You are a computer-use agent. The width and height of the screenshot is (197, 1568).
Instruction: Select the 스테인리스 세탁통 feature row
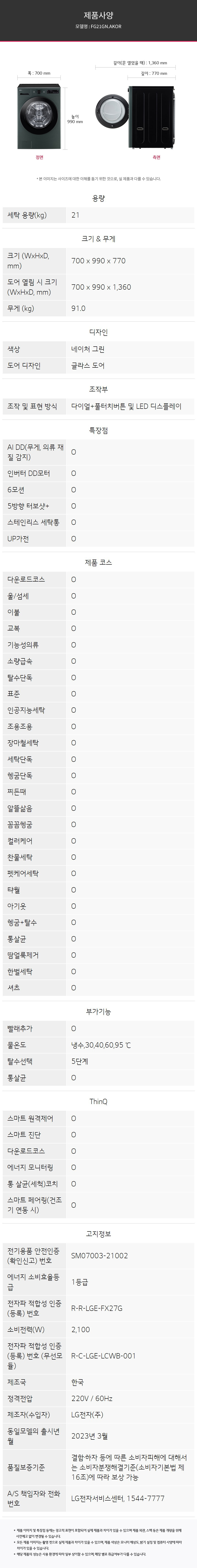tap(98, 522)
